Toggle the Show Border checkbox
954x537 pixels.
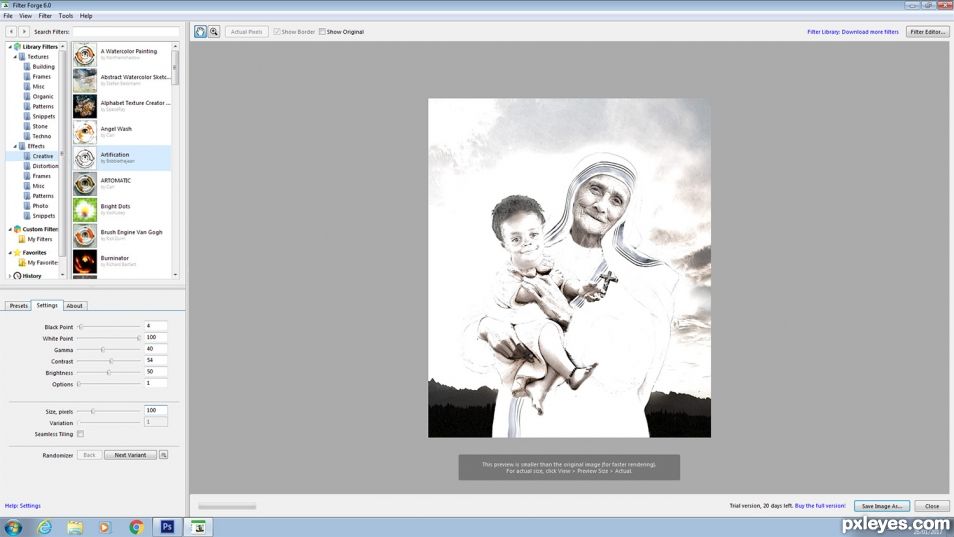tap(277, 32)
